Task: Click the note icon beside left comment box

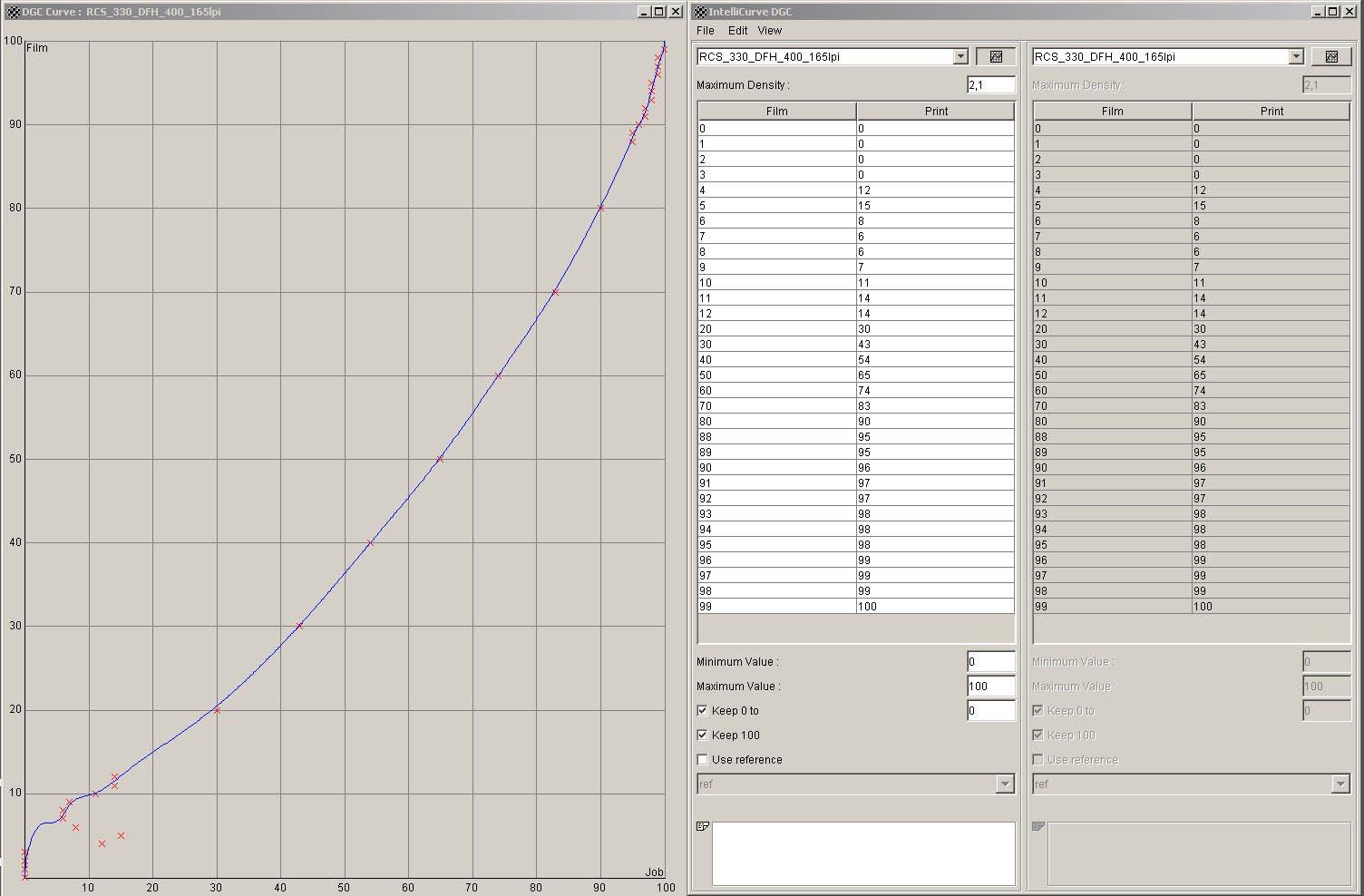Action: pos(702,826)
